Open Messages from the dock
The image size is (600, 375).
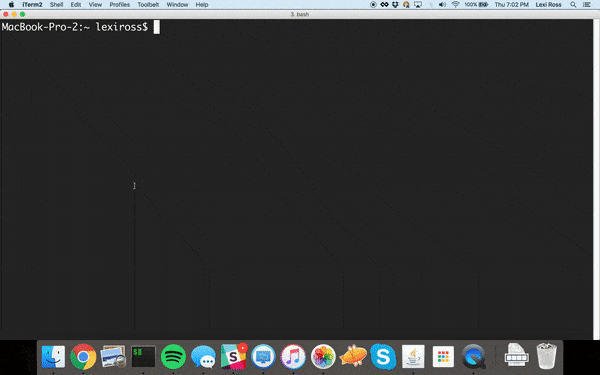click(203, 356)
